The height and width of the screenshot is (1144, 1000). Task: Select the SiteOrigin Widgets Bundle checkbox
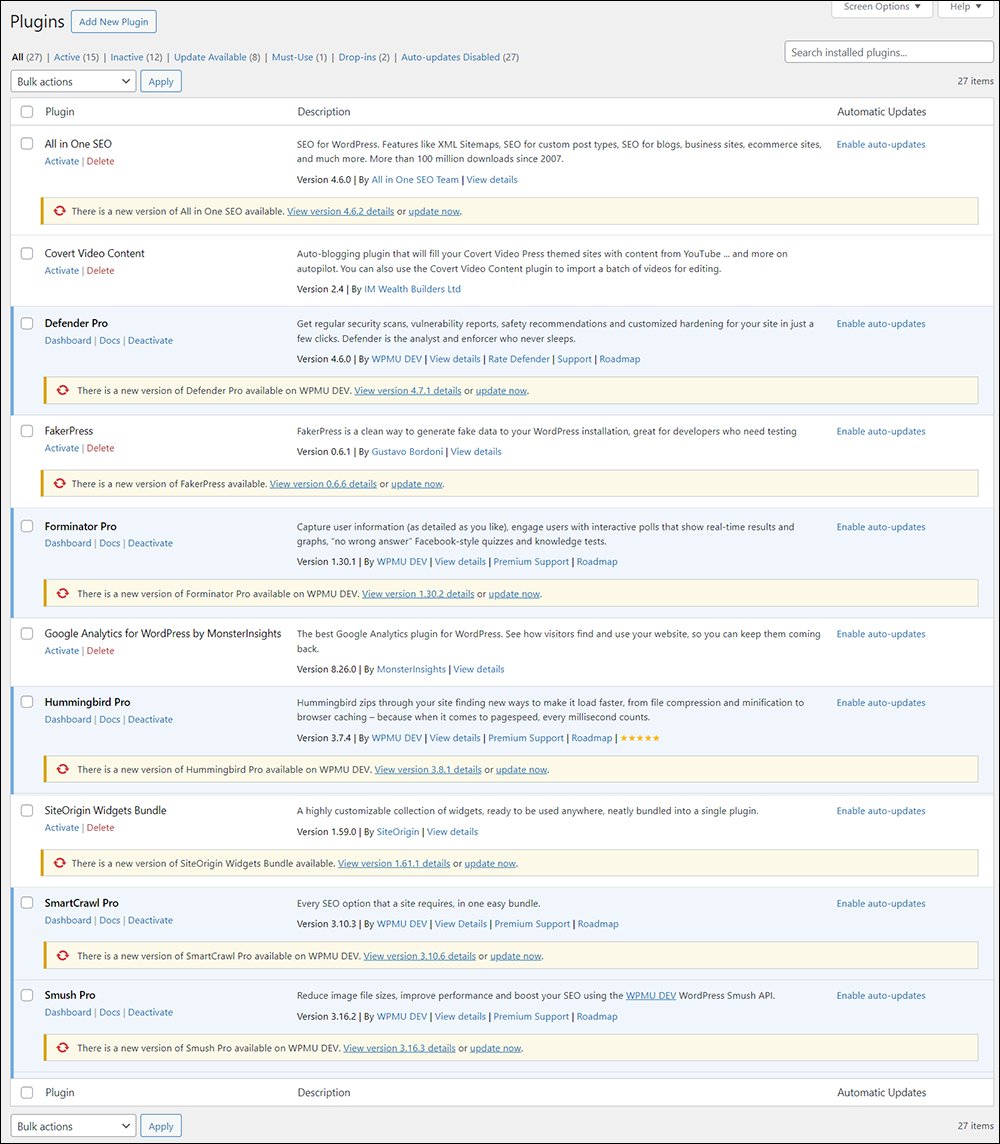pyautogui.click(x=27, y=811)
